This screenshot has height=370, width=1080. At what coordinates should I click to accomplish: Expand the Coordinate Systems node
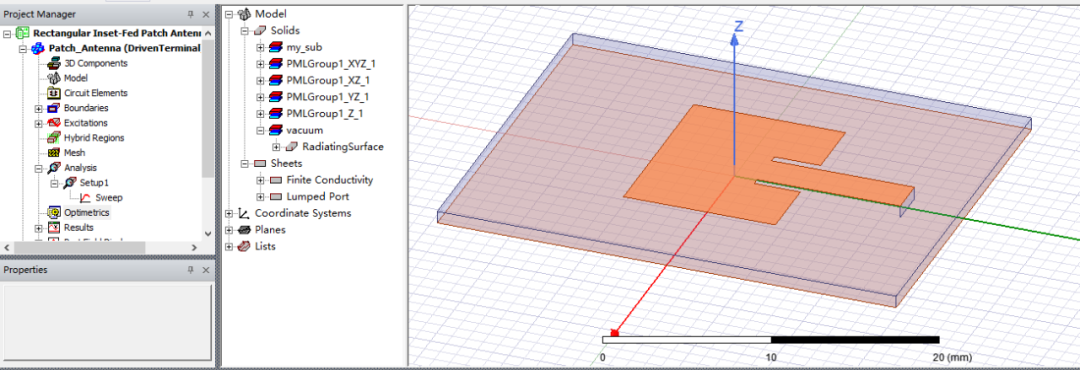tap(229, 213)
